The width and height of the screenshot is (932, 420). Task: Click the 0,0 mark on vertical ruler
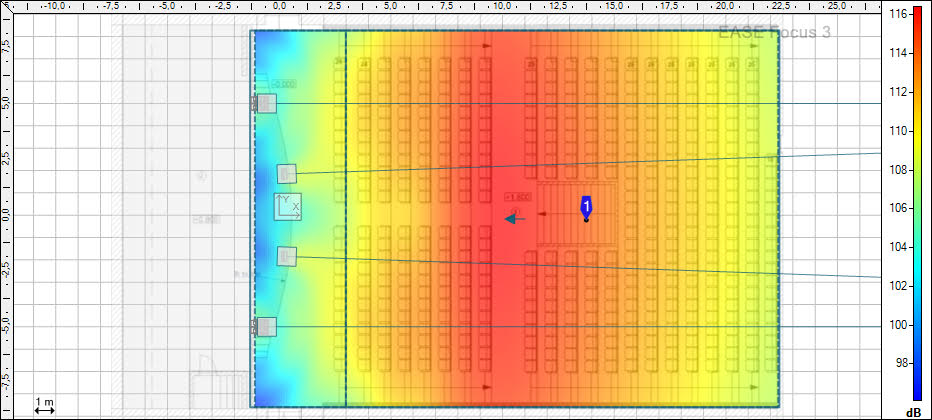pyautogui.click(x=5, y=214)
